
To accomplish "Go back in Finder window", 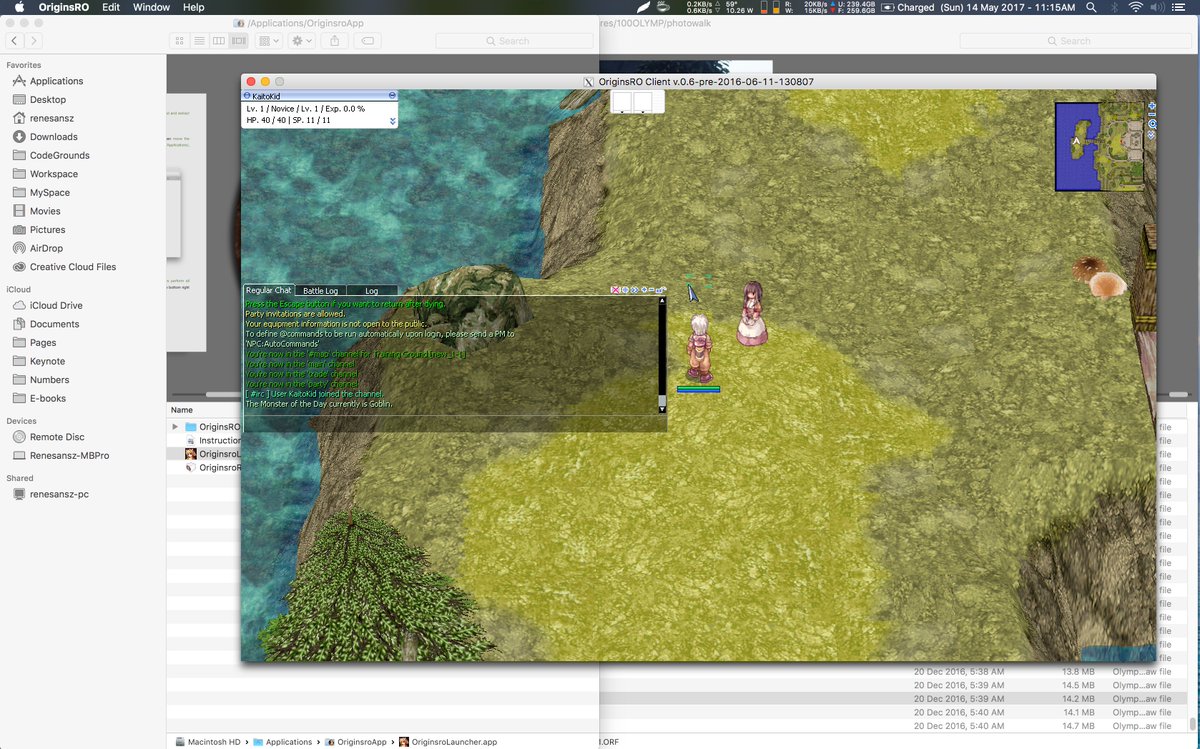I will 15,41.
